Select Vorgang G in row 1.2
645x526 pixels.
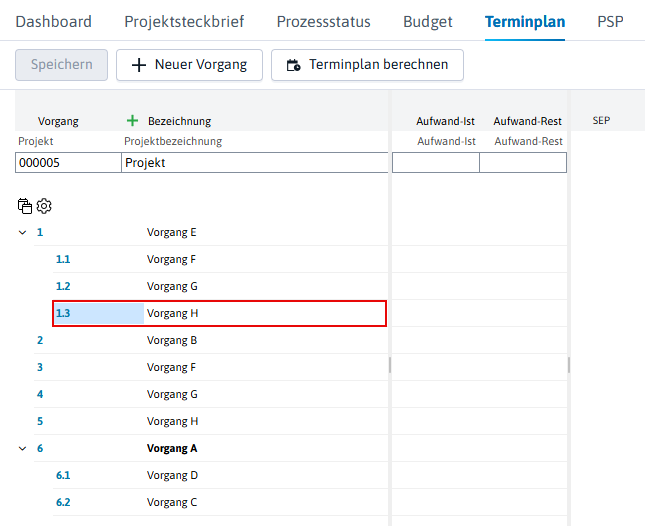(172, 287)
